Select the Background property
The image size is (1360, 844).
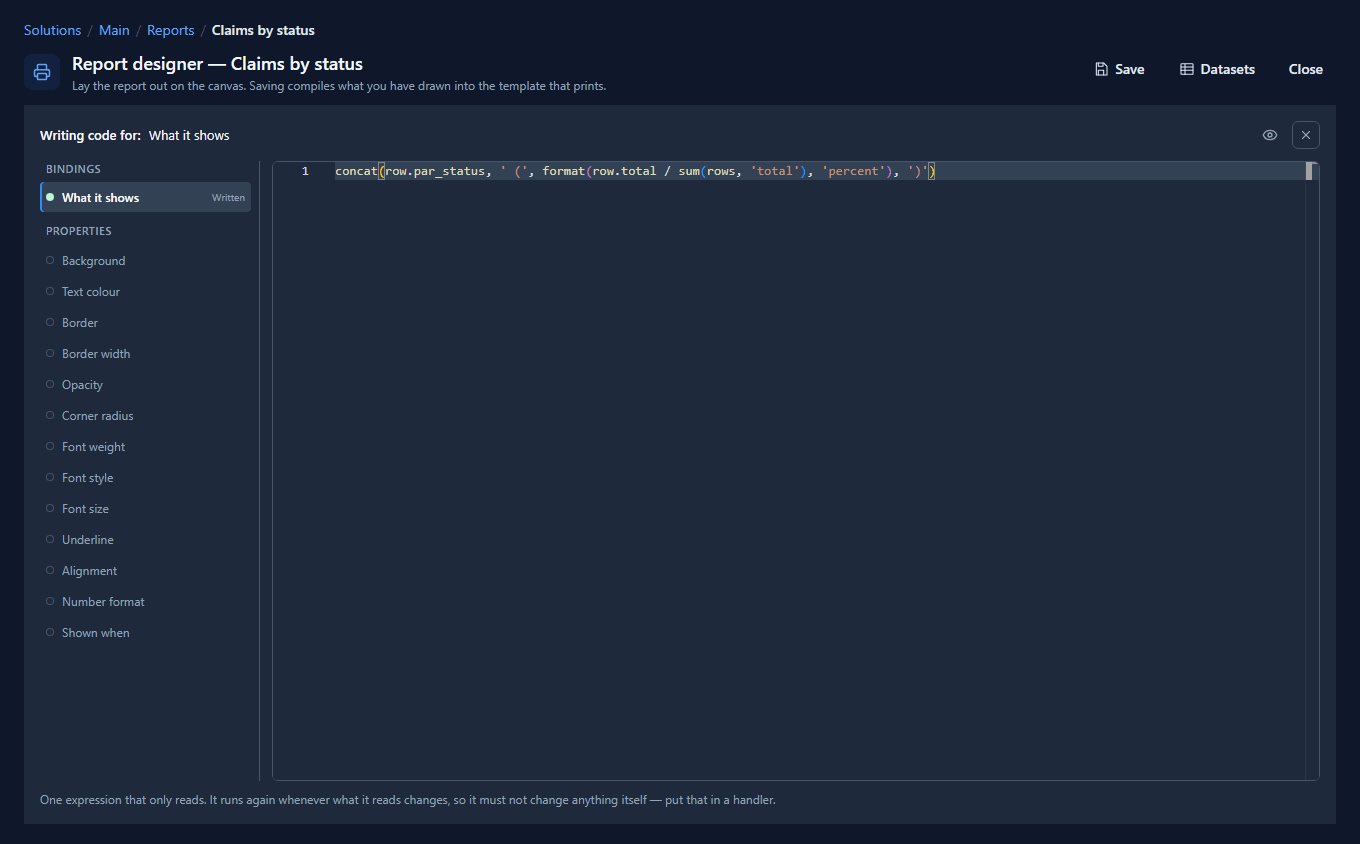(146, 261)
